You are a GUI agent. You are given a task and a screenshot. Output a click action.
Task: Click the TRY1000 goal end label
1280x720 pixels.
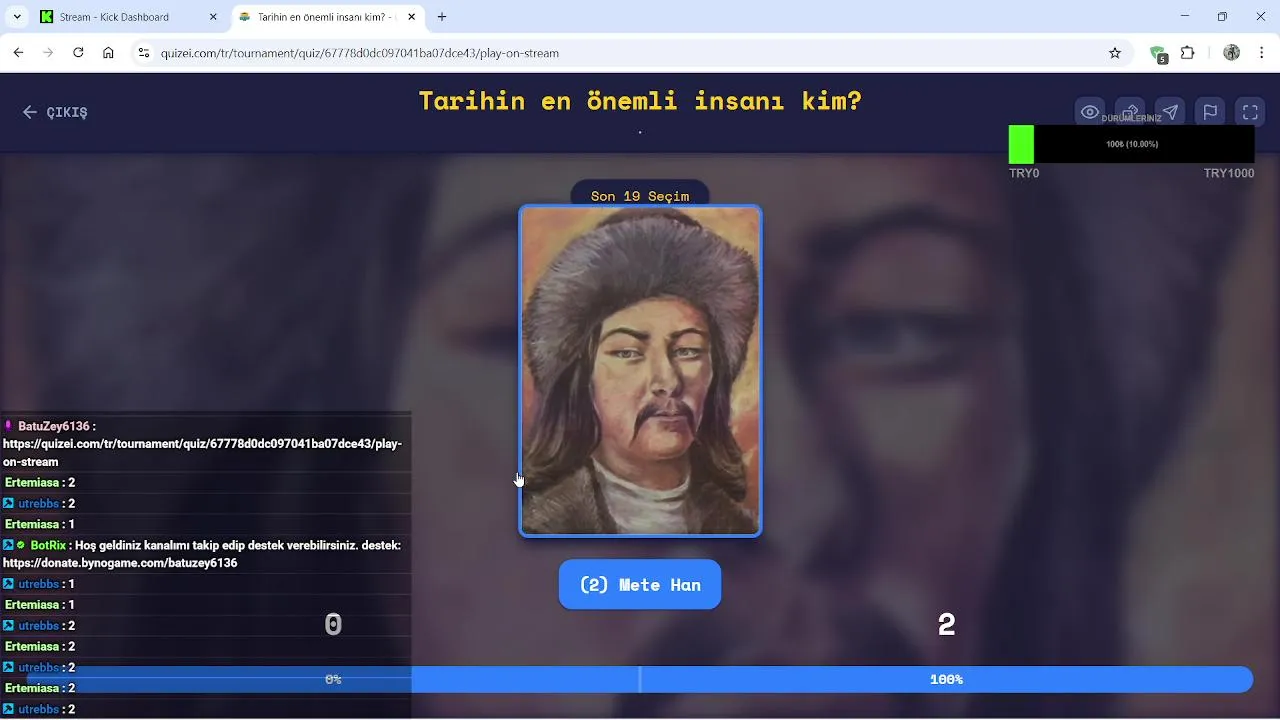(x=1229, y=173)
